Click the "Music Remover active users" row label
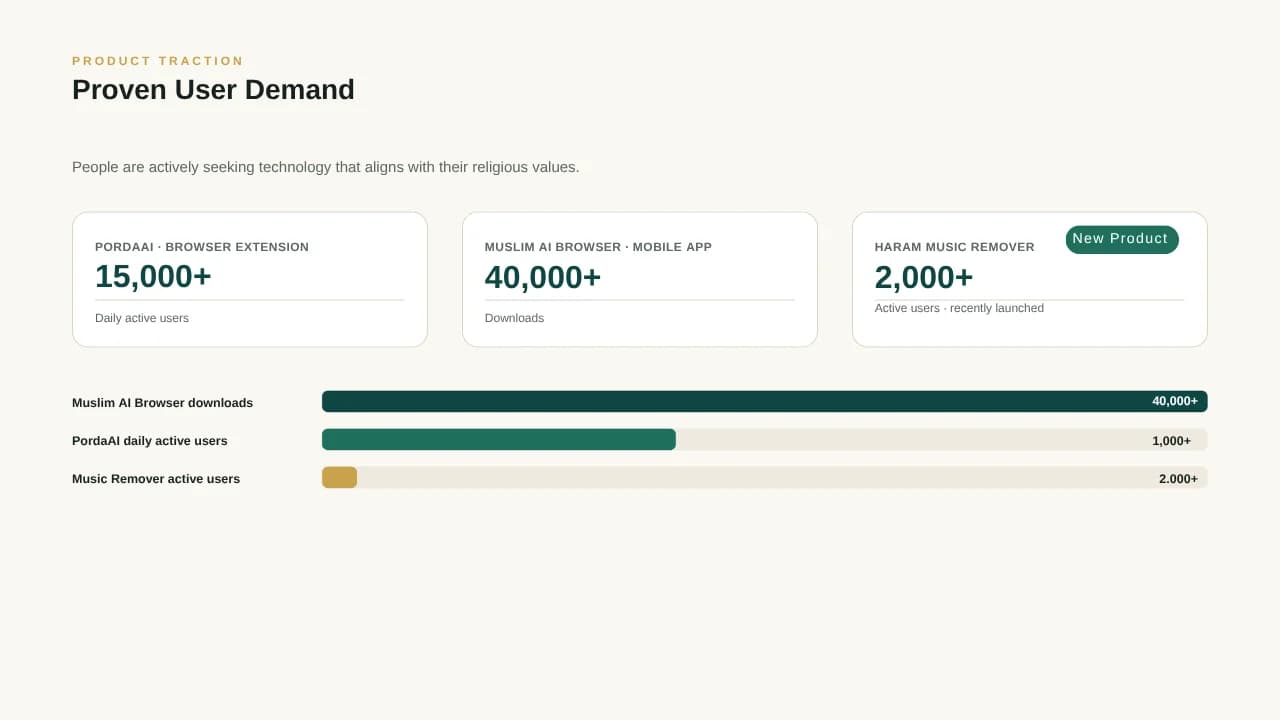This screenshot has width=1280, height=720. (x=156, y=479)
